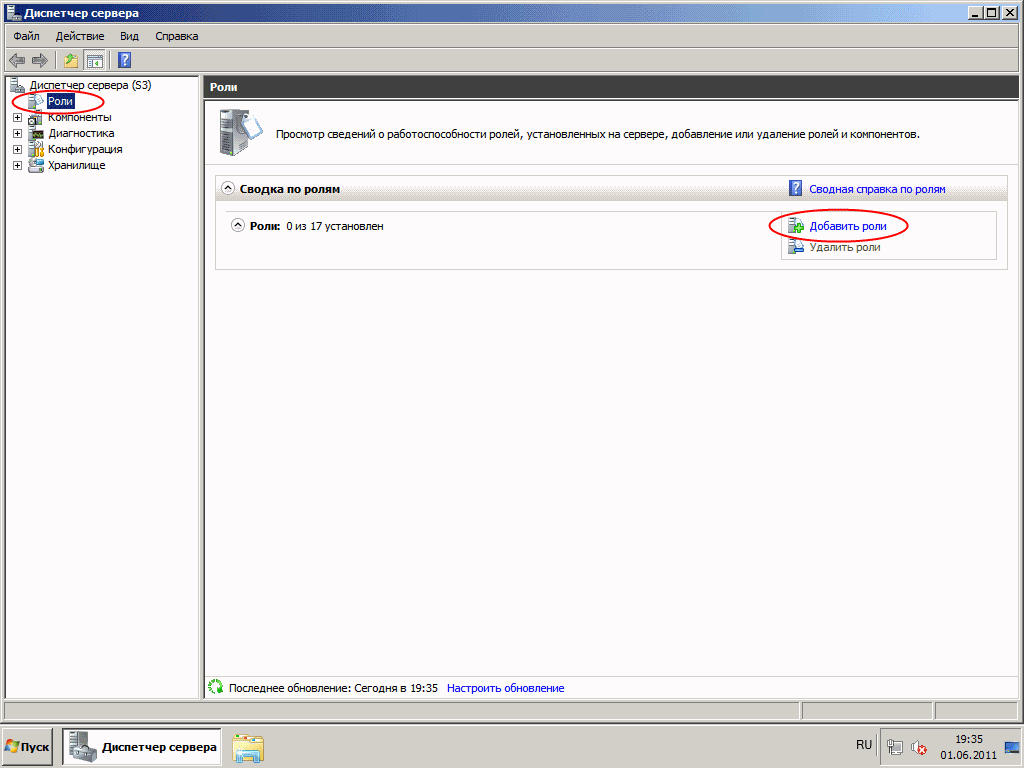The width and height of the screenshot is (1024, 768).
Task: Click the Удалить роли link
Action: [845, 247]
